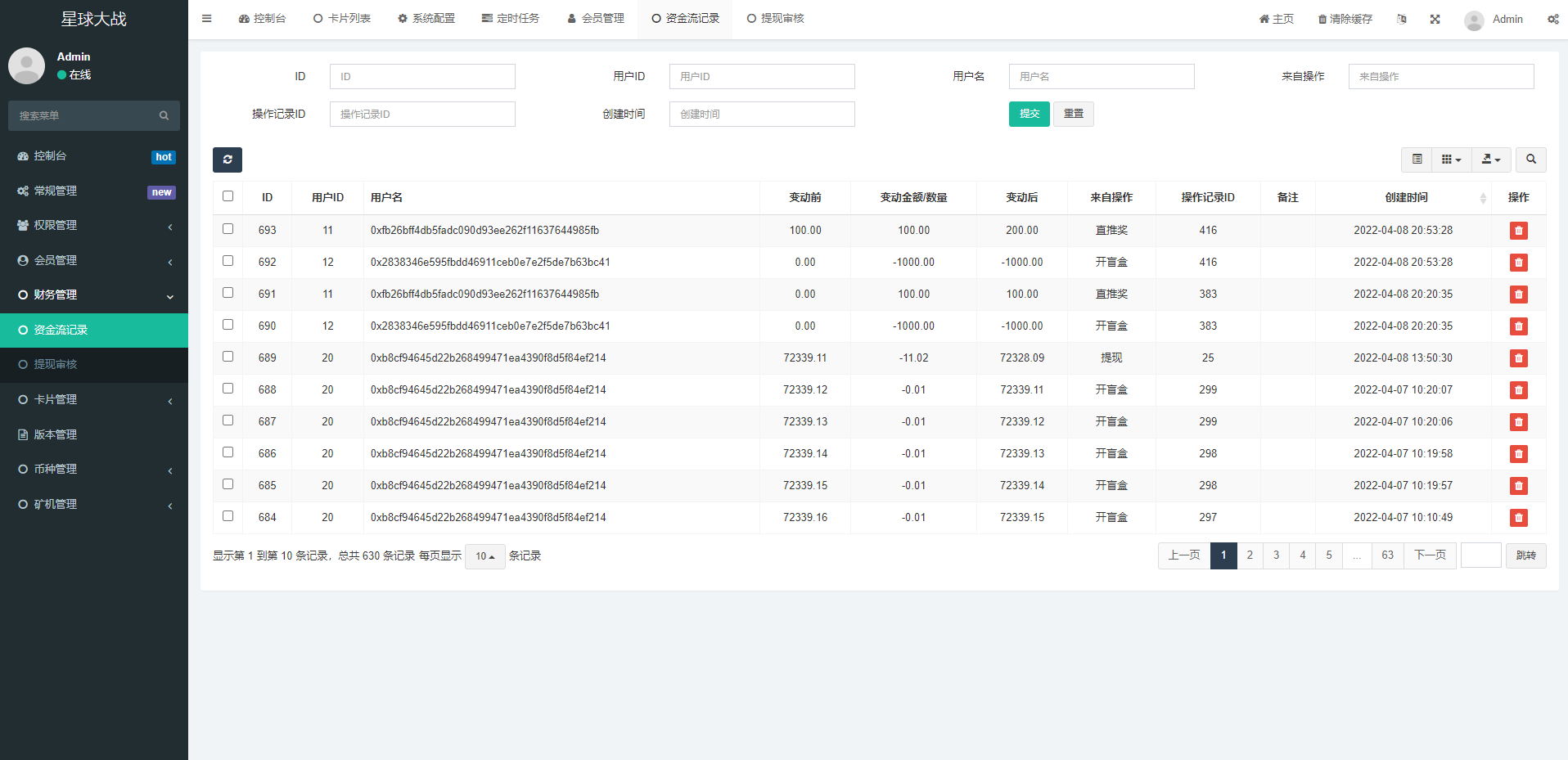Switch to the 提现审核 top tab
This screenshot has width=1568, height=760.
[x=774, y=18]
